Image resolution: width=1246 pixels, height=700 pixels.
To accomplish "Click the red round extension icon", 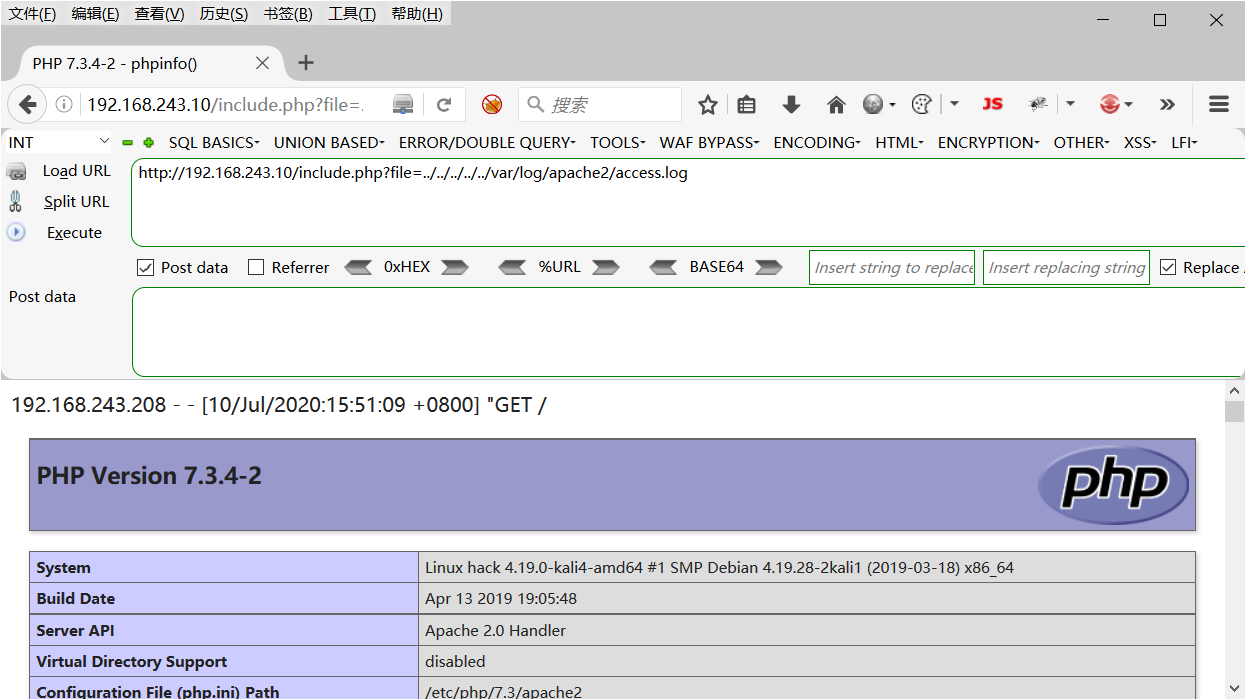I will pos(1109,104).
